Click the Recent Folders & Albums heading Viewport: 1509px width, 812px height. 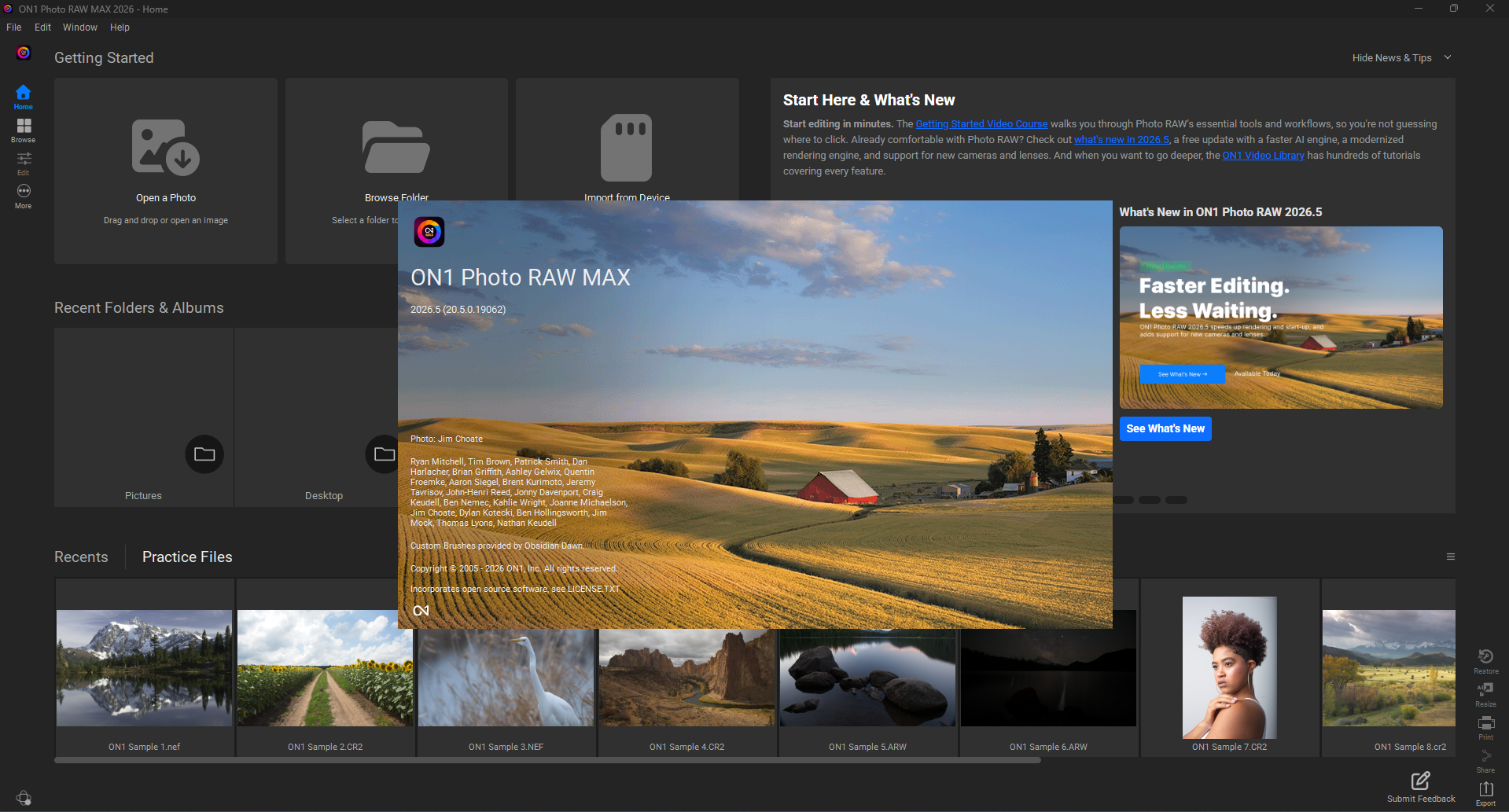pos(139,308)
